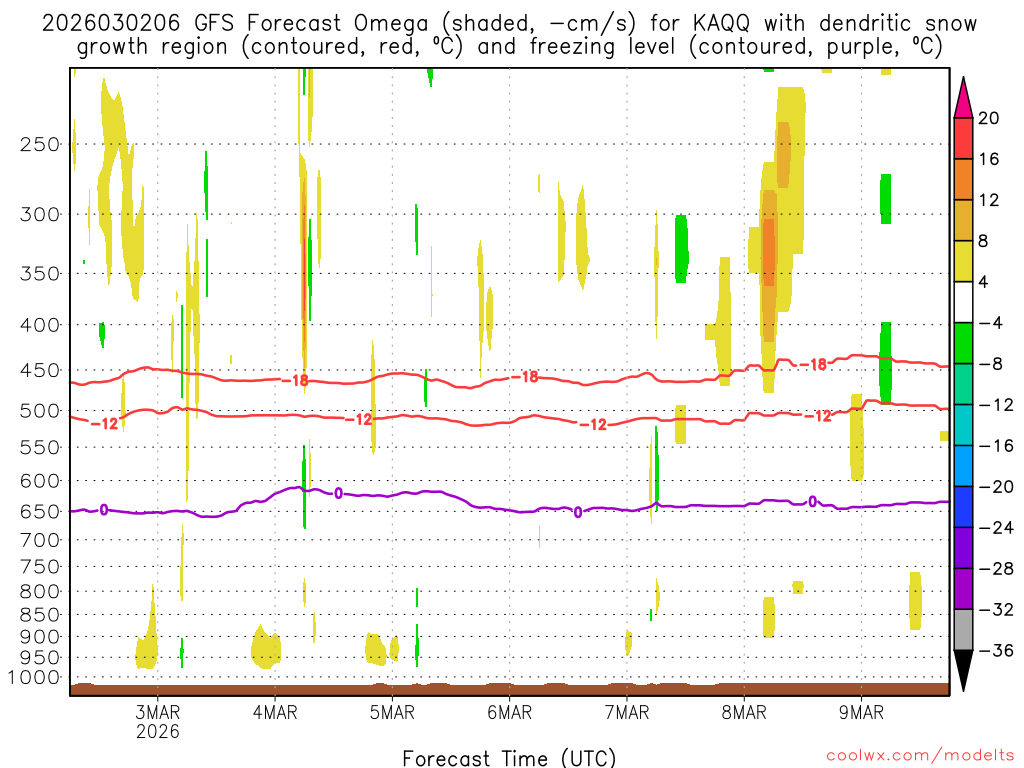Click the colorbar value label 20
Image resolution: width=1024 pixels, height=768 pixels.
coord(989,118)
